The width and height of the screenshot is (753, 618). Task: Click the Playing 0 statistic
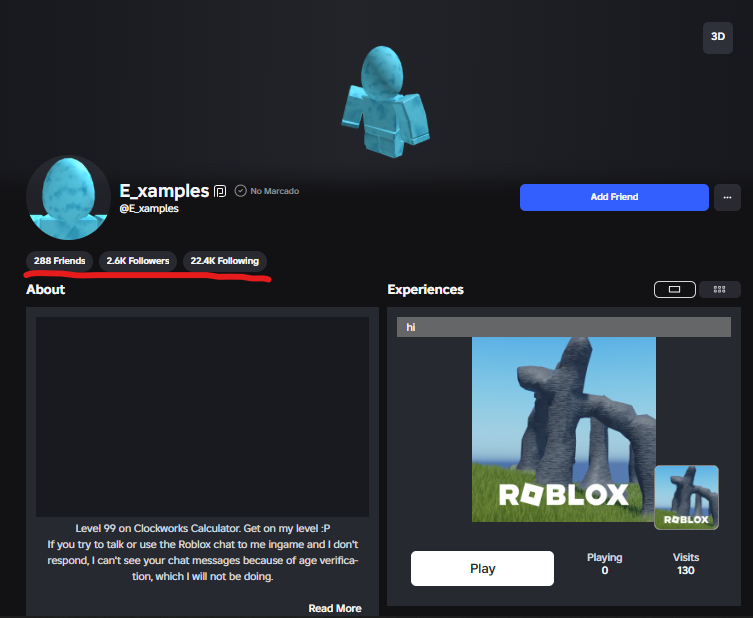pos(605,564)
